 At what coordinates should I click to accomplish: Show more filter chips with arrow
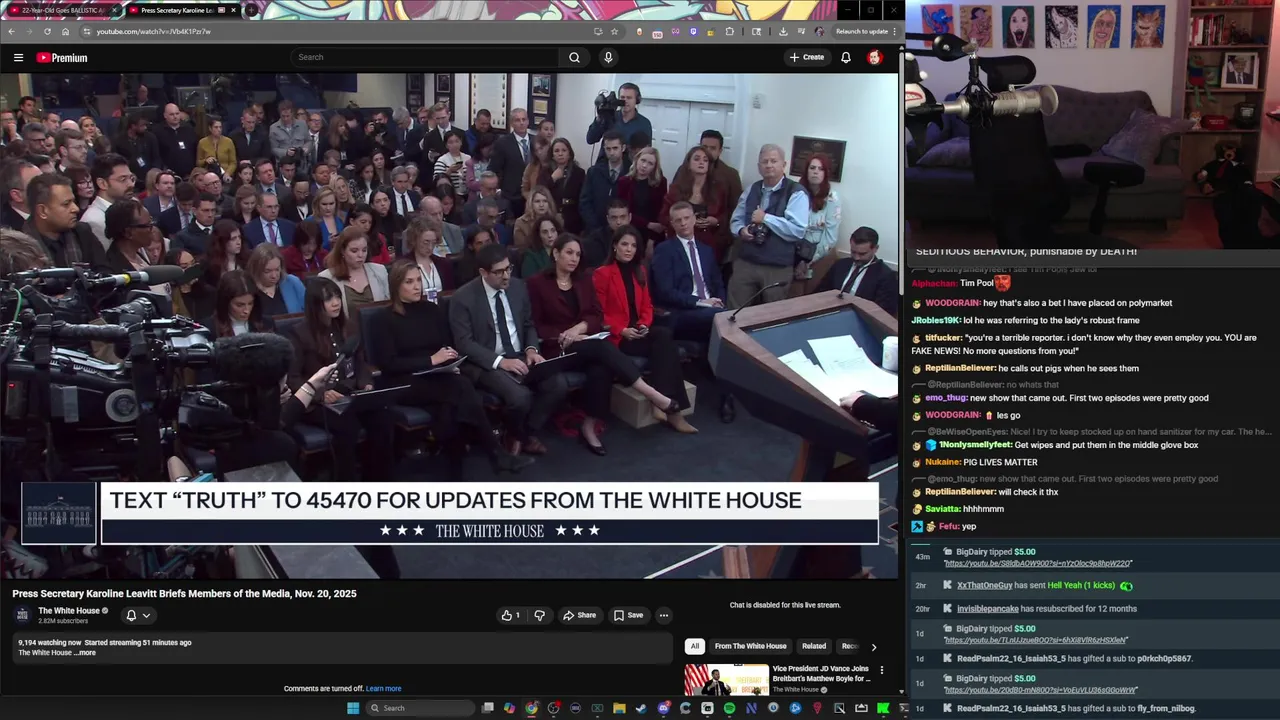874,647
